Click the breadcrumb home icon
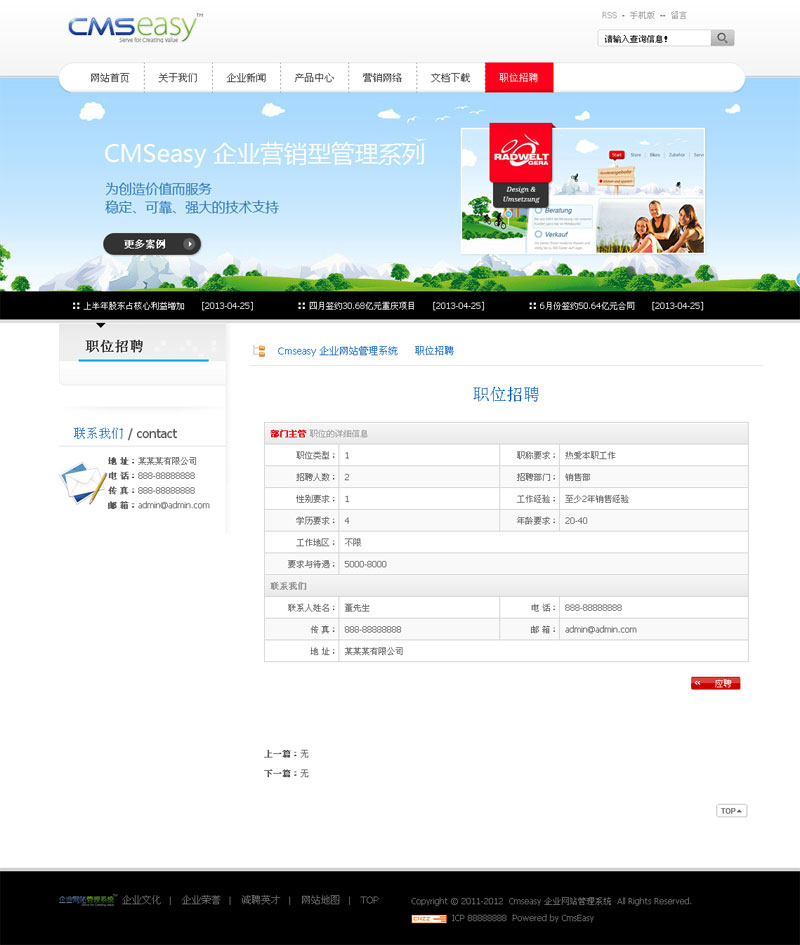800x945 pixels. tap(259, 351)
